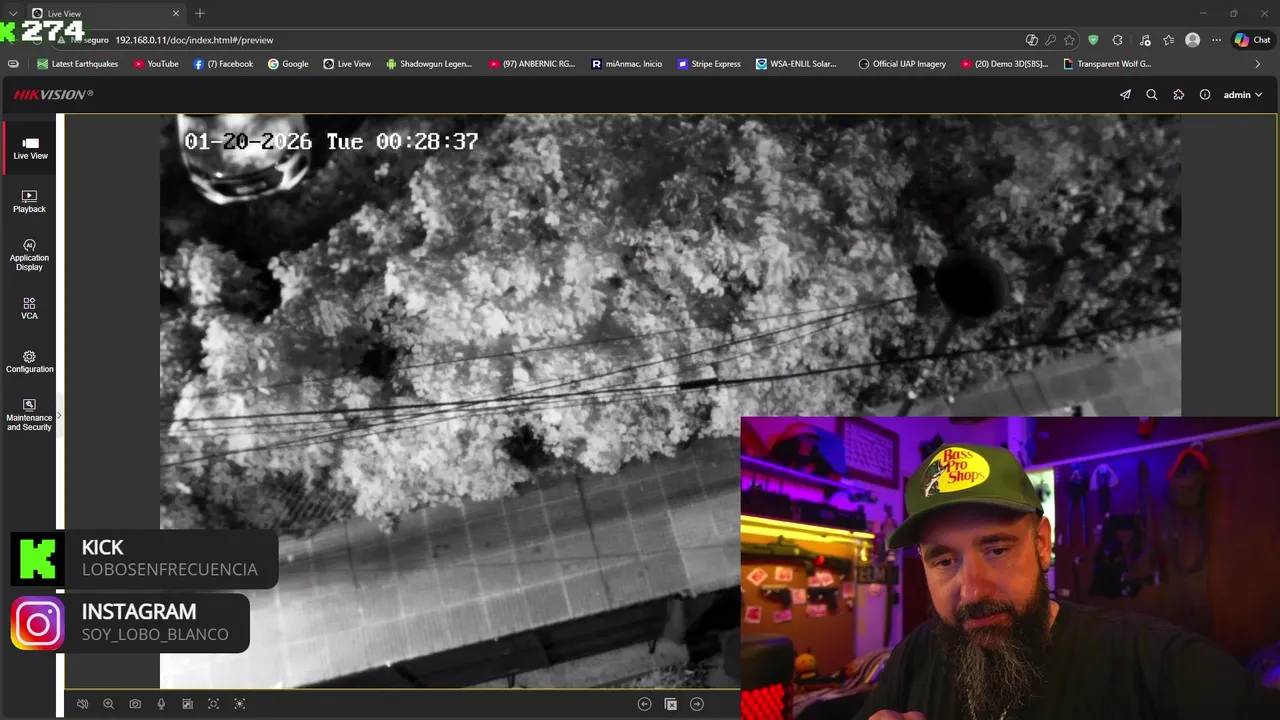Open a new browser tab
Image resolution: width=1280 pixels, height=720 pixels.
click(200, 13)
